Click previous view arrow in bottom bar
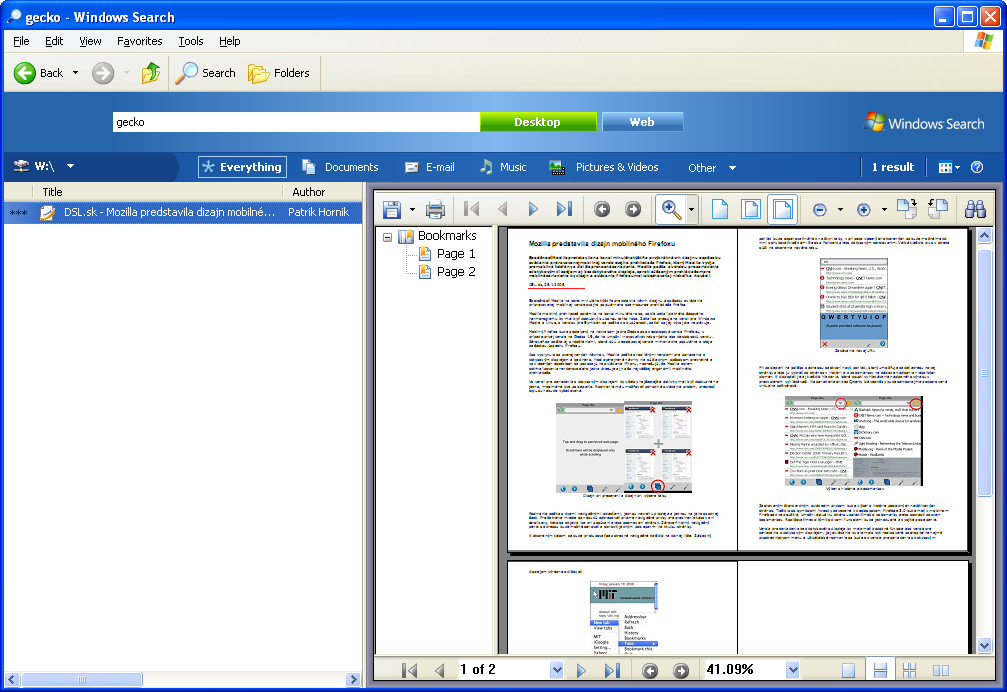This screenshot has height=692, width=1007. coord(650,671)
